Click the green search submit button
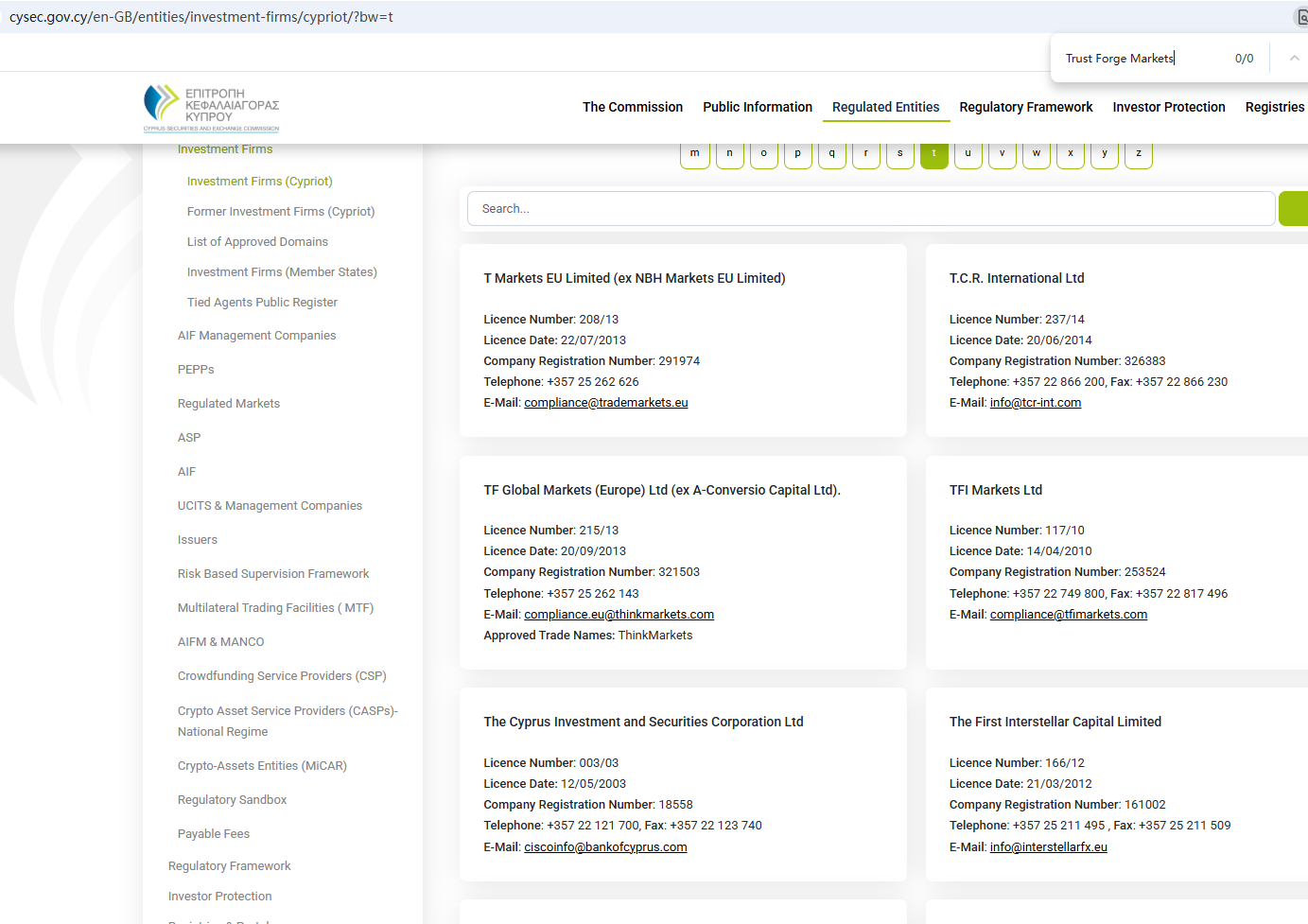The height and width of the screenshot is (924, 1308). click(1294, 209)
